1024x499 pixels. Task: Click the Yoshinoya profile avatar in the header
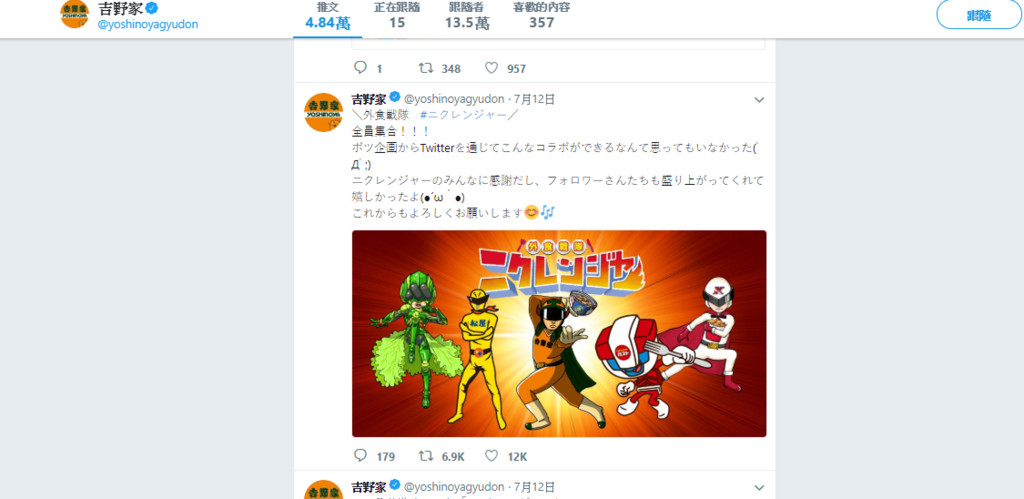[74, 14]
